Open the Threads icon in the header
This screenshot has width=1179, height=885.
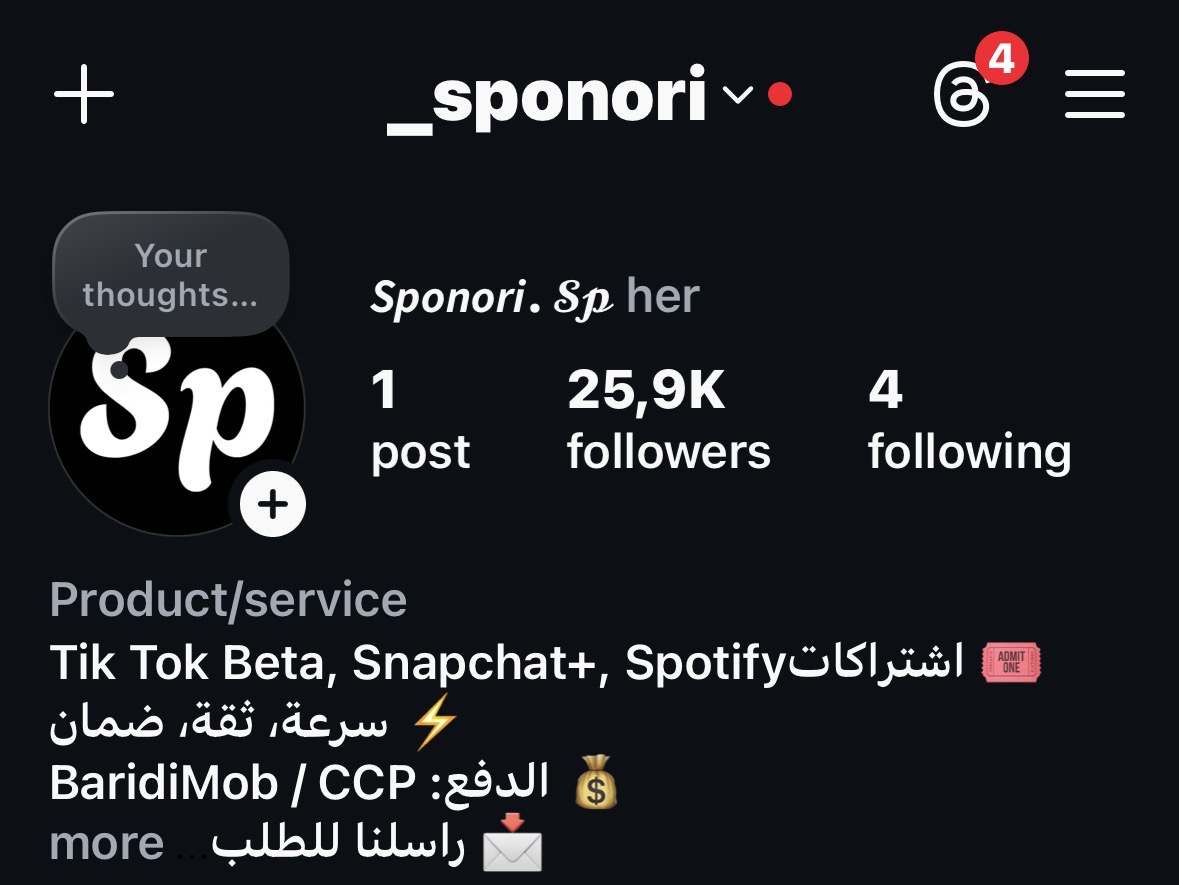(x=962, y=94)
